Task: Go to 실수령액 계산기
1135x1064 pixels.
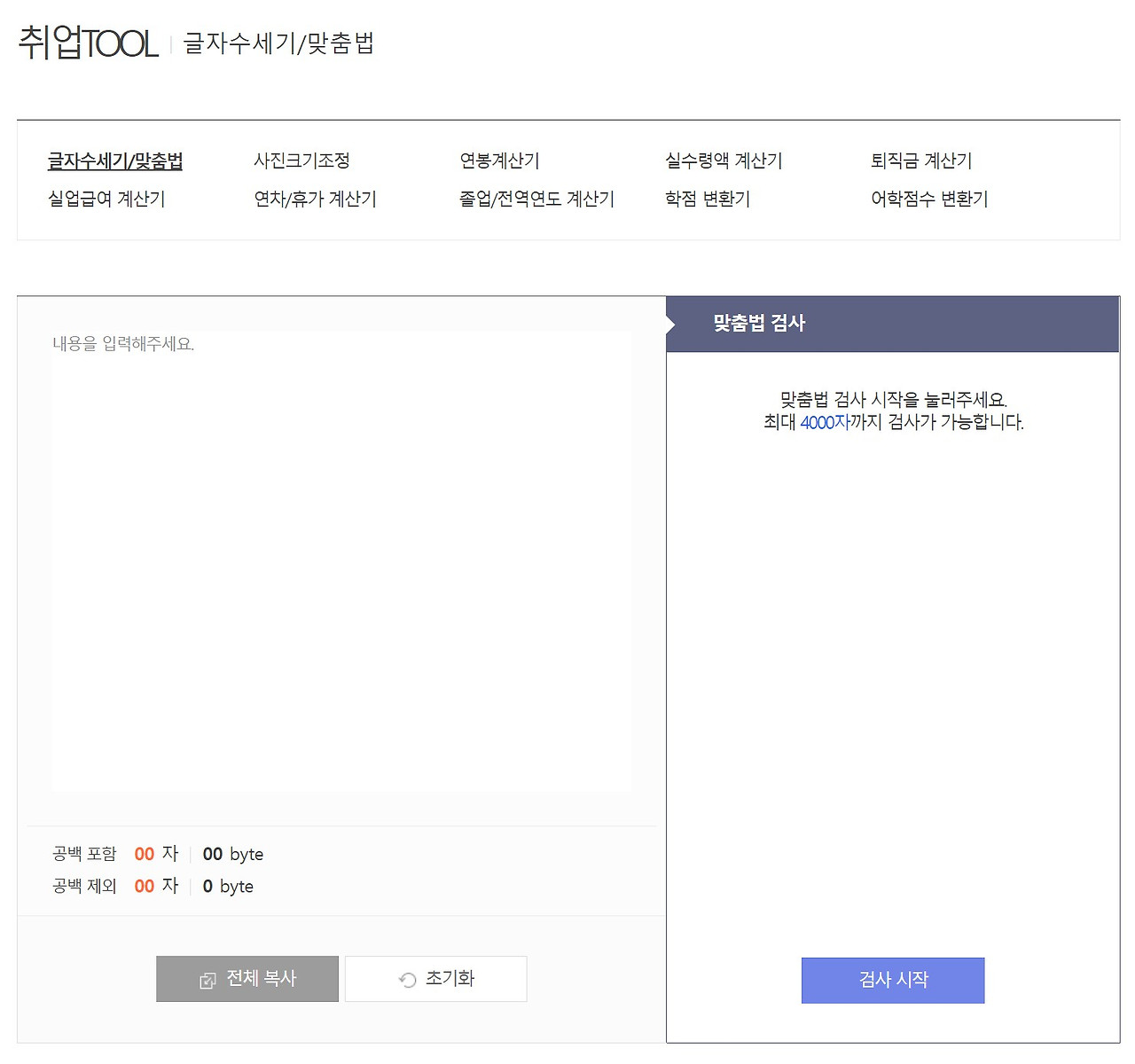Action: click(724, 160)
